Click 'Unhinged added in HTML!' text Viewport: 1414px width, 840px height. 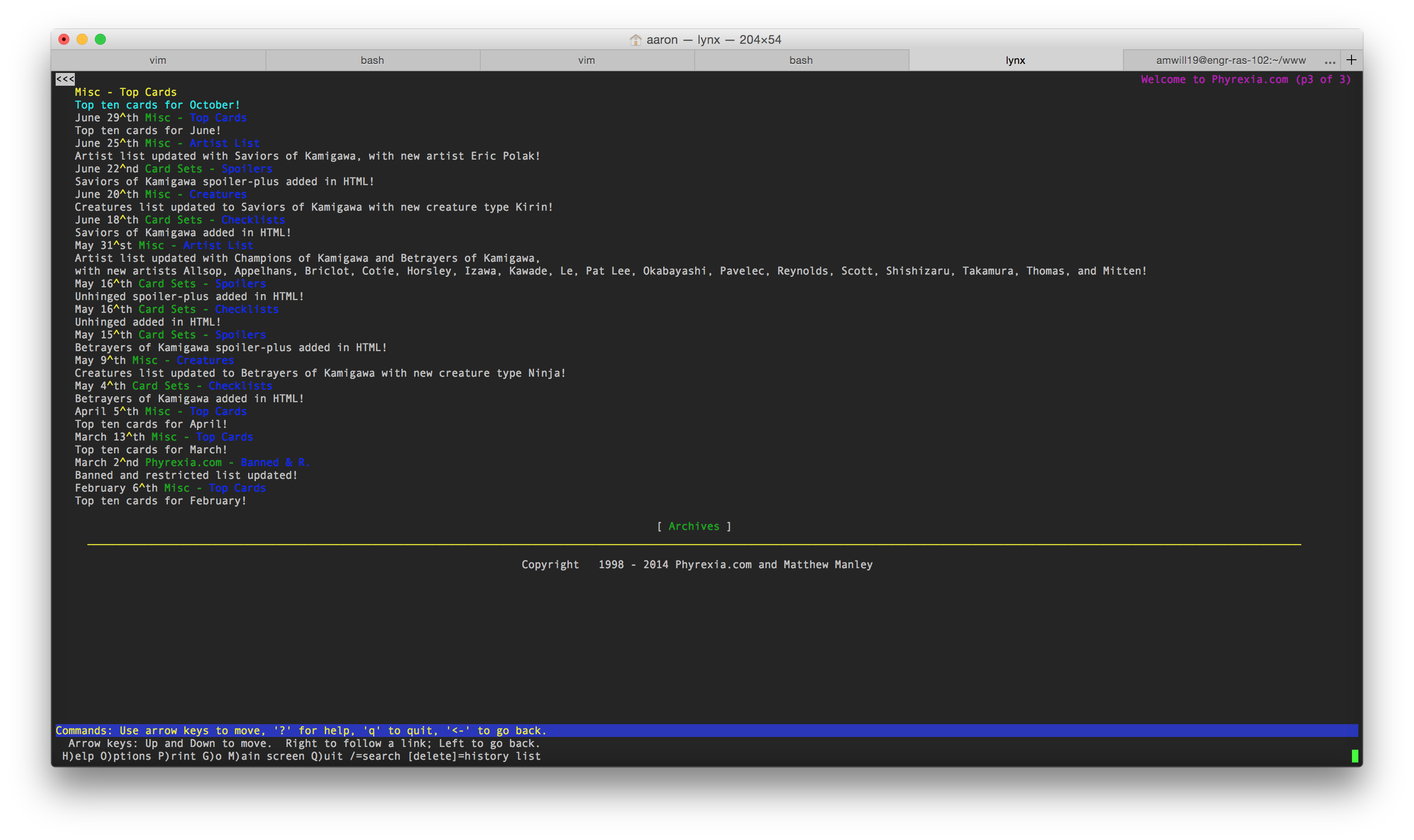(148, 321)
